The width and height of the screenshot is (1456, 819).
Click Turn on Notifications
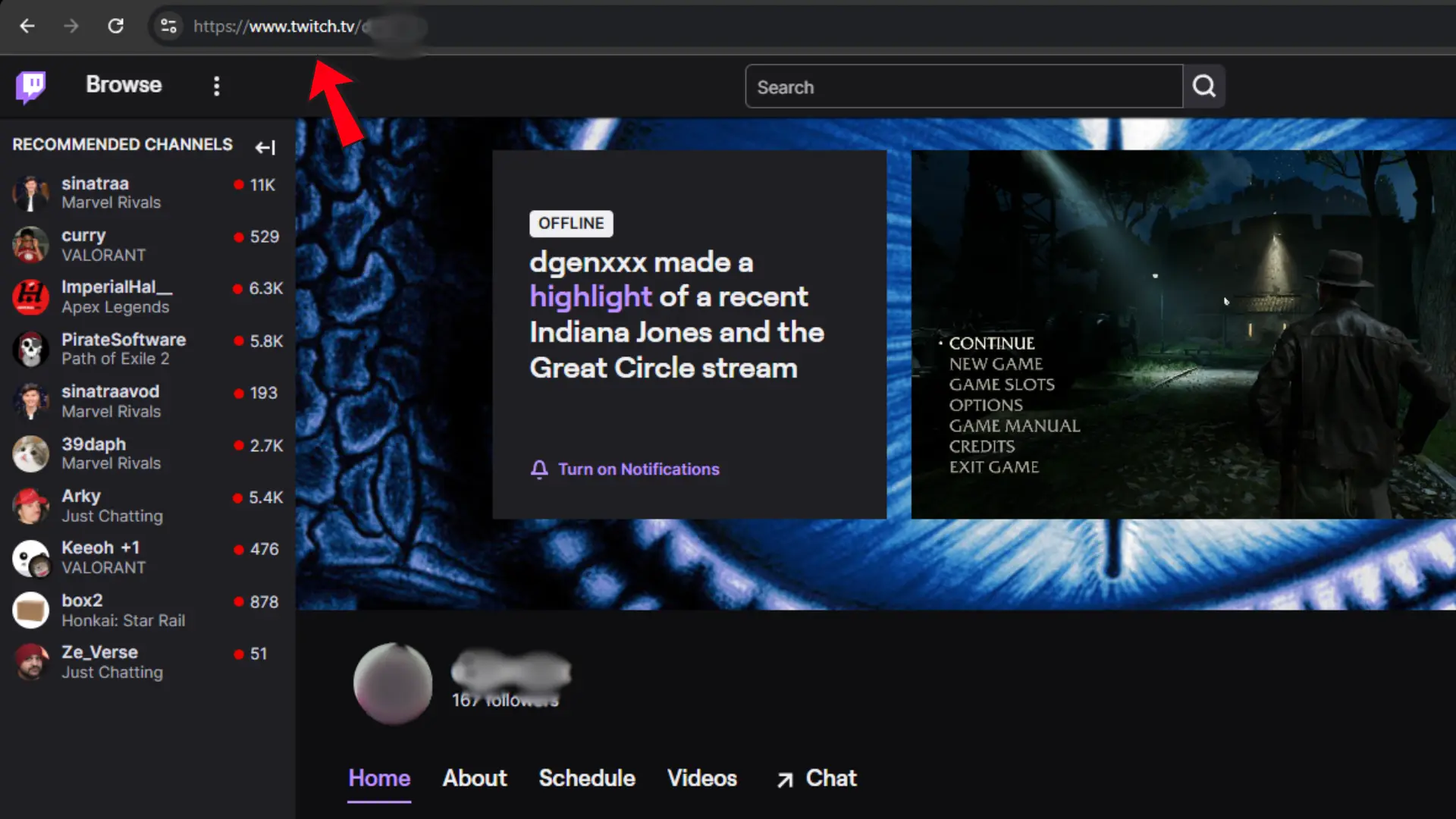pos(639,469)
